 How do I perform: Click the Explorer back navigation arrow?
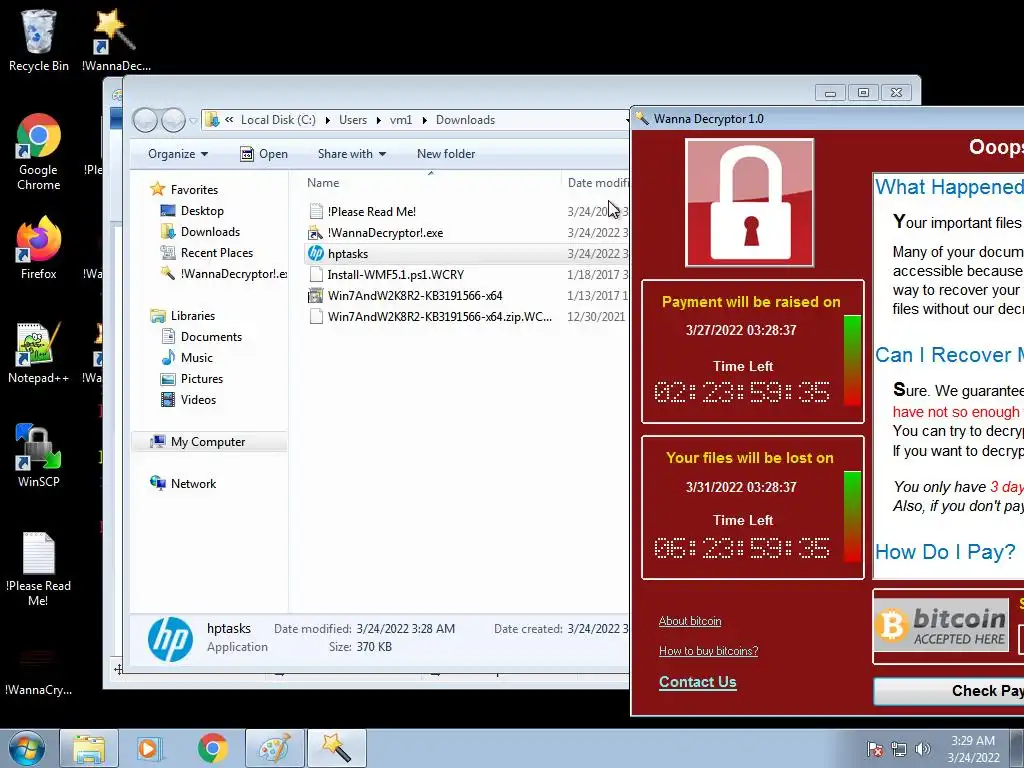pos(145,120)
